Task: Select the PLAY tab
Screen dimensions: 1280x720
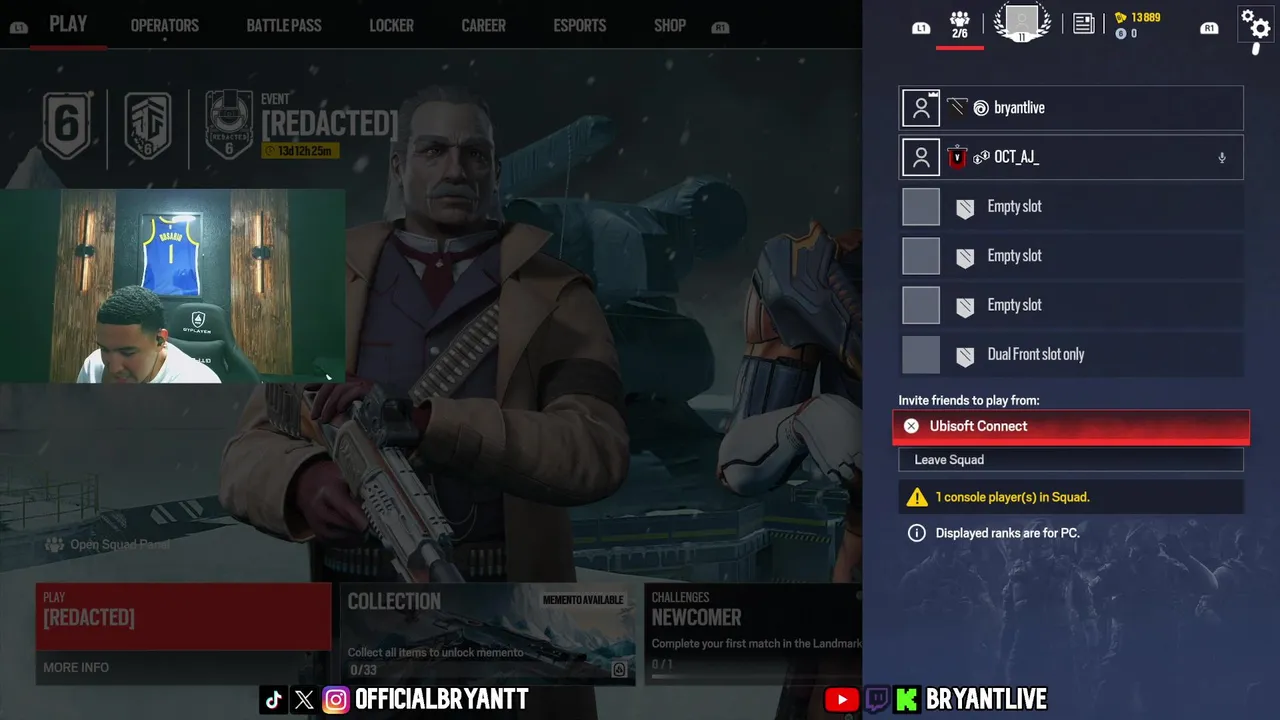Action: click(x=68, y=25)
